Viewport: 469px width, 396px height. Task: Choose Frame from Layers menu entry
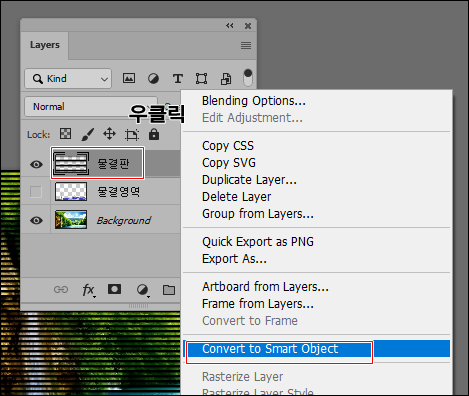coord(258,304)
